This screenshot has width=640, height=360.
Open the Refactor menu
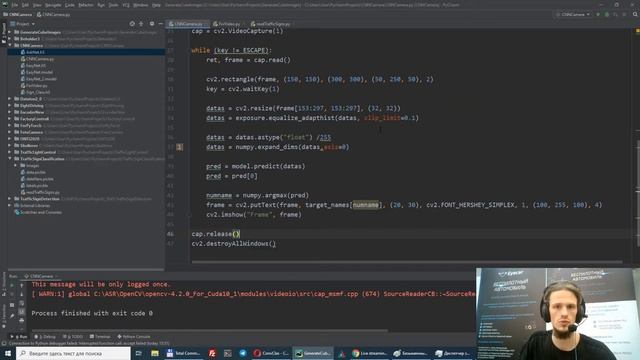tap(86, 5)
